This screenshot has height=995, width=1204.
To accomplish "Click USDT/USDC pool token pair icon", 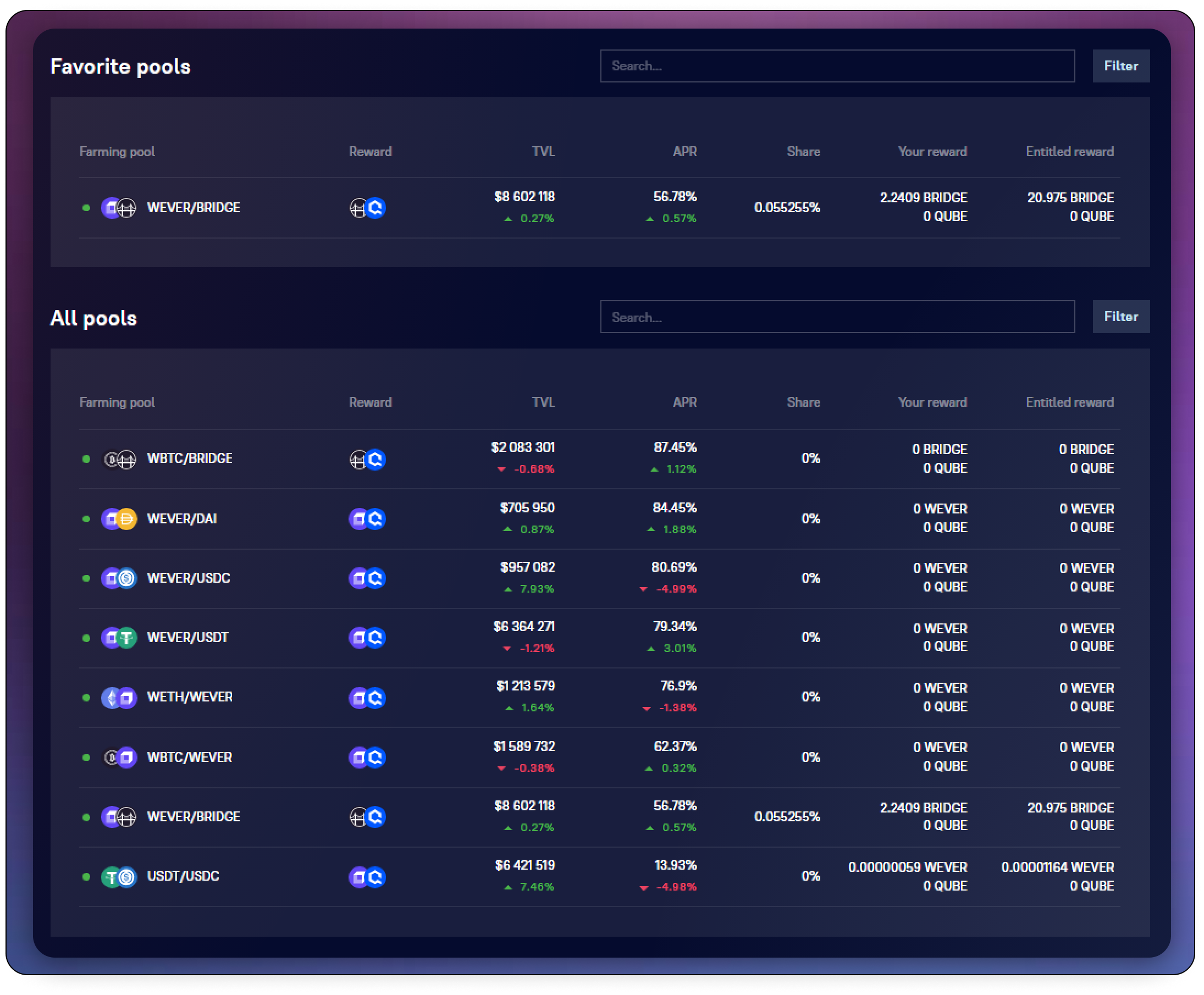I will 119,877.
